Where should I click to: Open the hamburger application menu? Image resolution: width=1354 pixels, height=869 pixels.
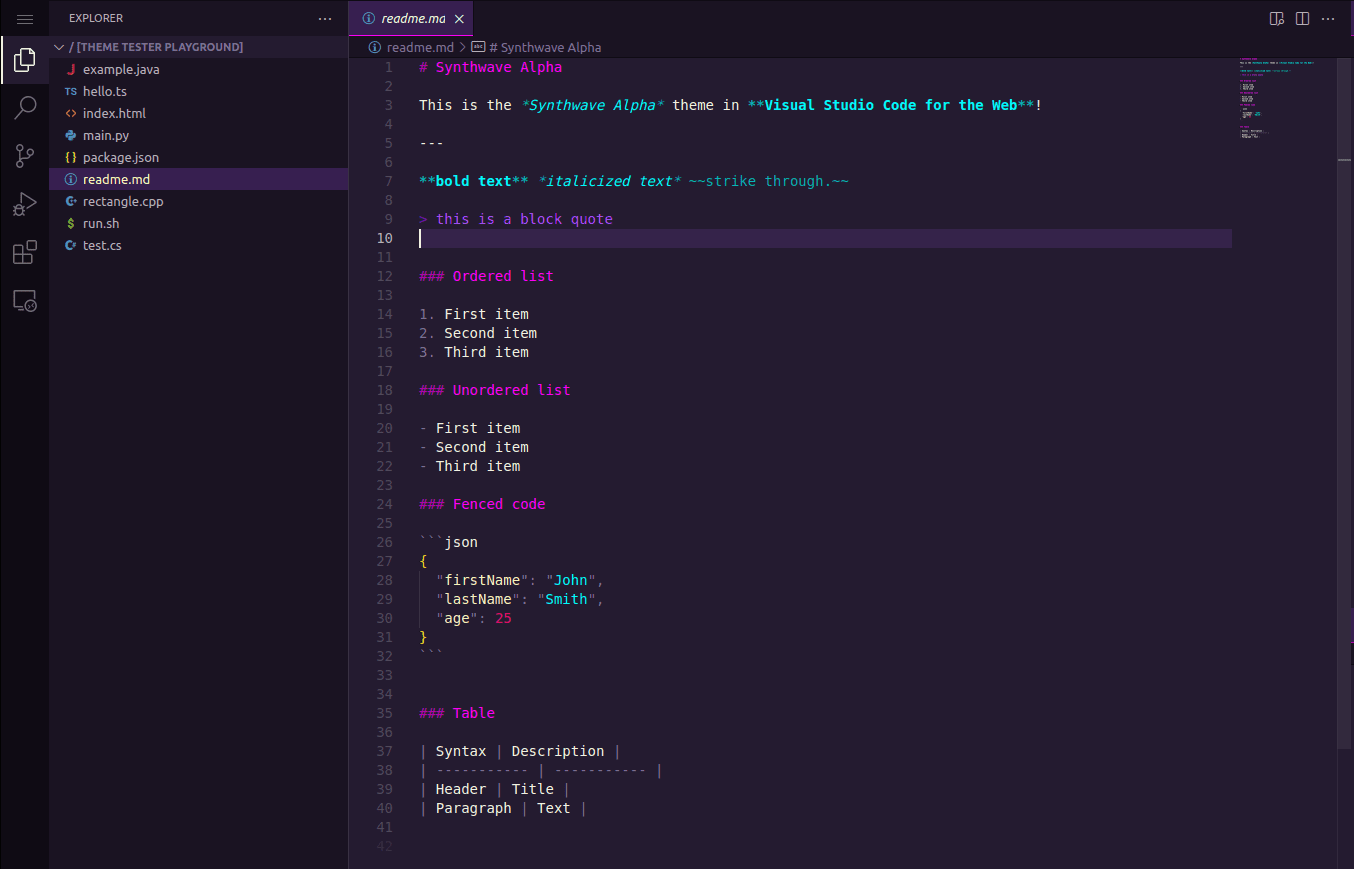tap(25, 19)
